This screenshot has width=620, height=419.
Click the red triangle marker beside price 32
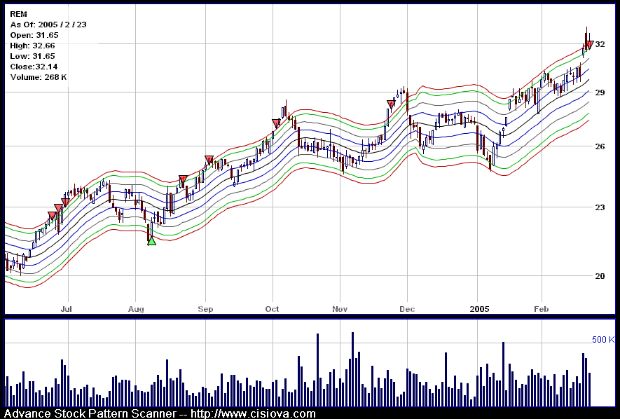[589, 45]
